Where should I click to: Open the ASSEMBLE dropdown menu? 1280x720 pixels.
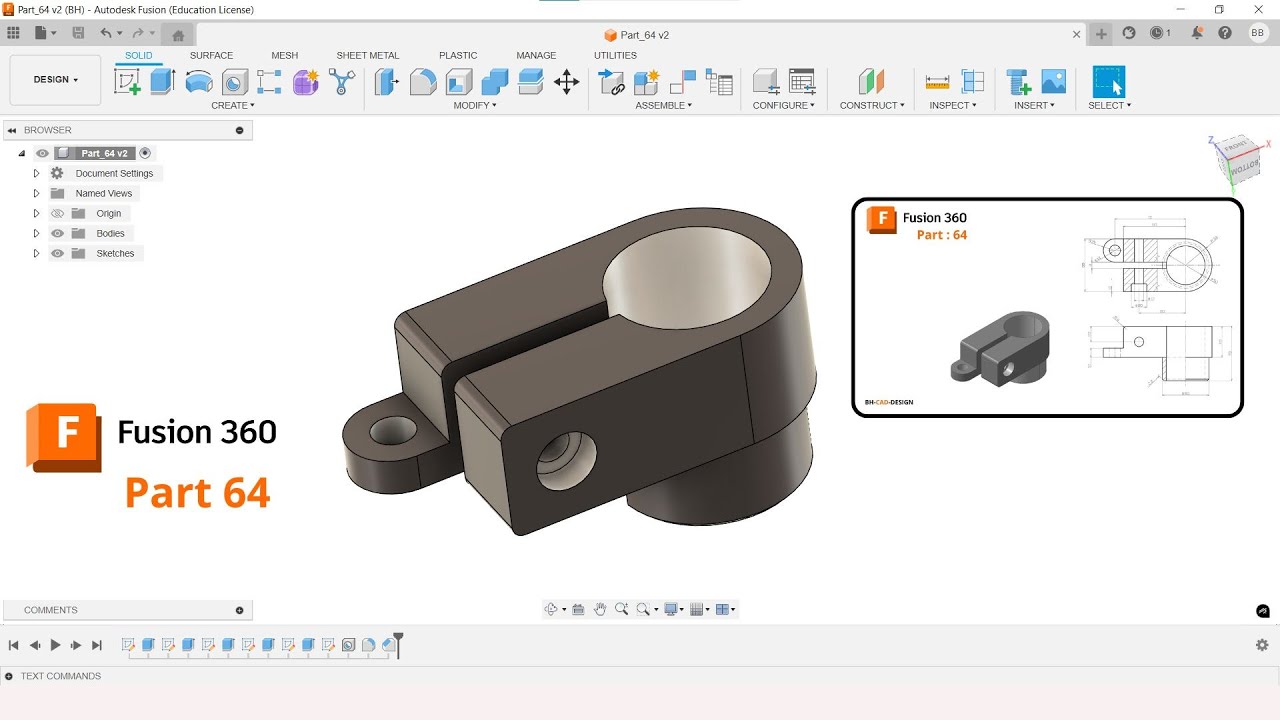[664, 105]
